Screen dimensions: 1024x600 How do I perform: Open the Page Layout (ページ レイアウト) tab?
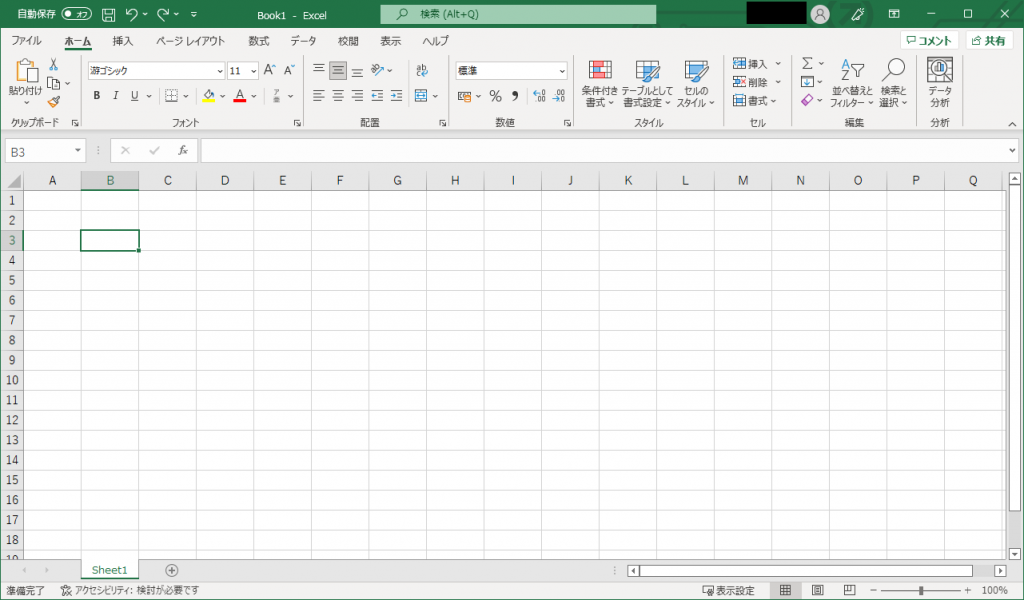click(190, 40)
